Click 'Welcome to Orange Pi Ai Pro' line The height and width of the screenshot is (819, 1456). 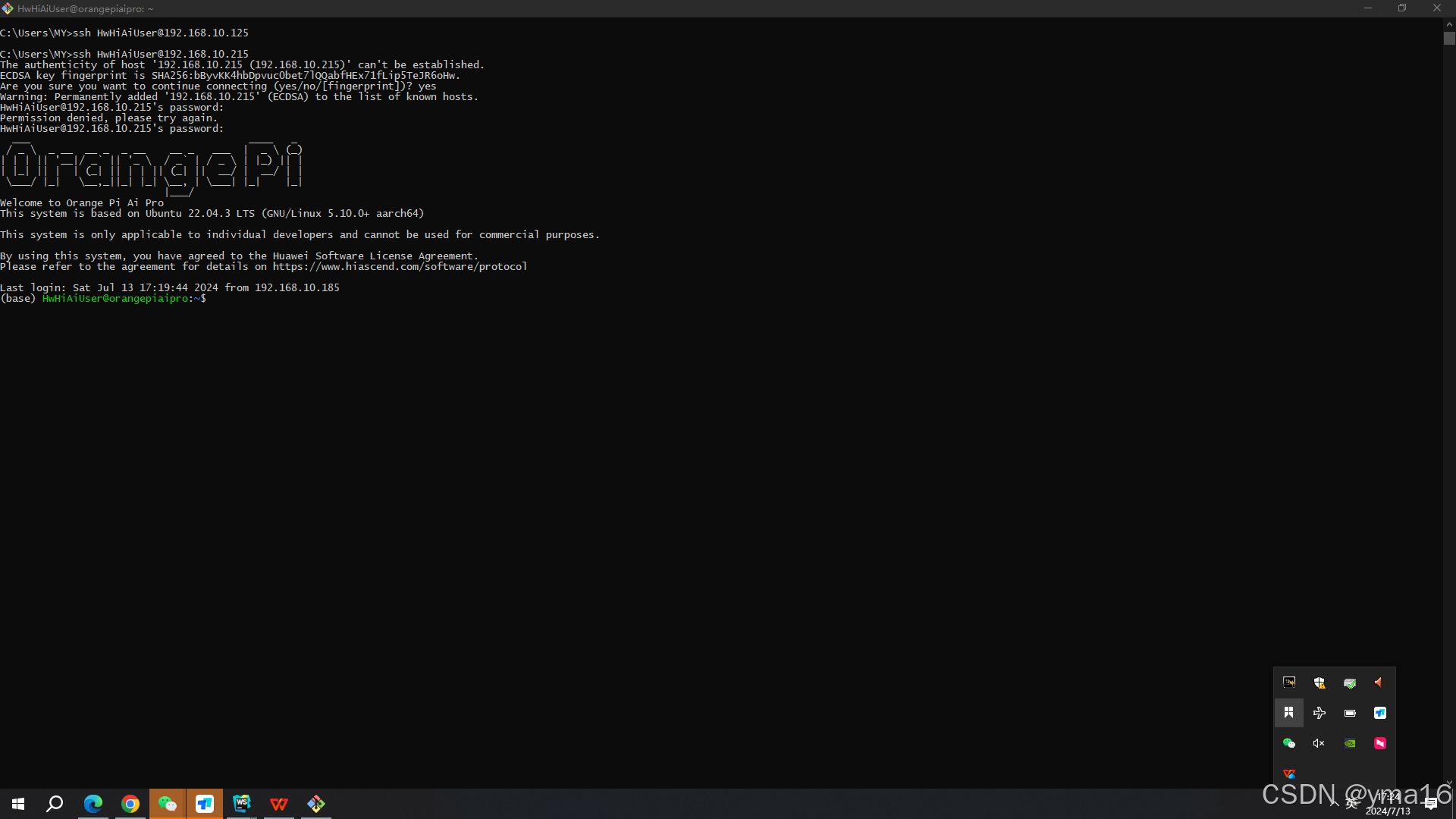82,203
